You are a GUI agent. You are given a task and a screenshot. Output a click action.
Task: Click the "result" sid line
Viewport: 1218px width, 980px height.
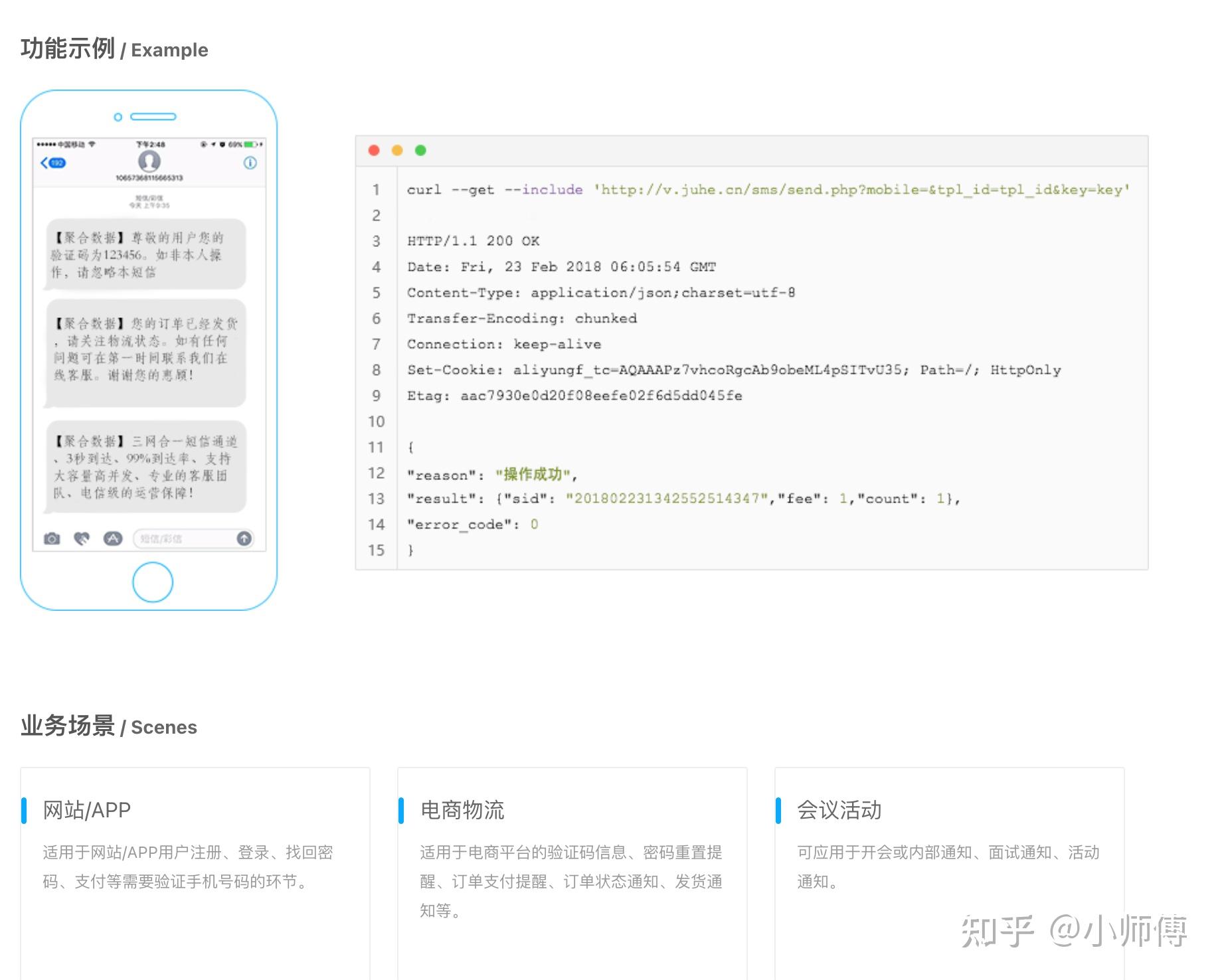683,499
